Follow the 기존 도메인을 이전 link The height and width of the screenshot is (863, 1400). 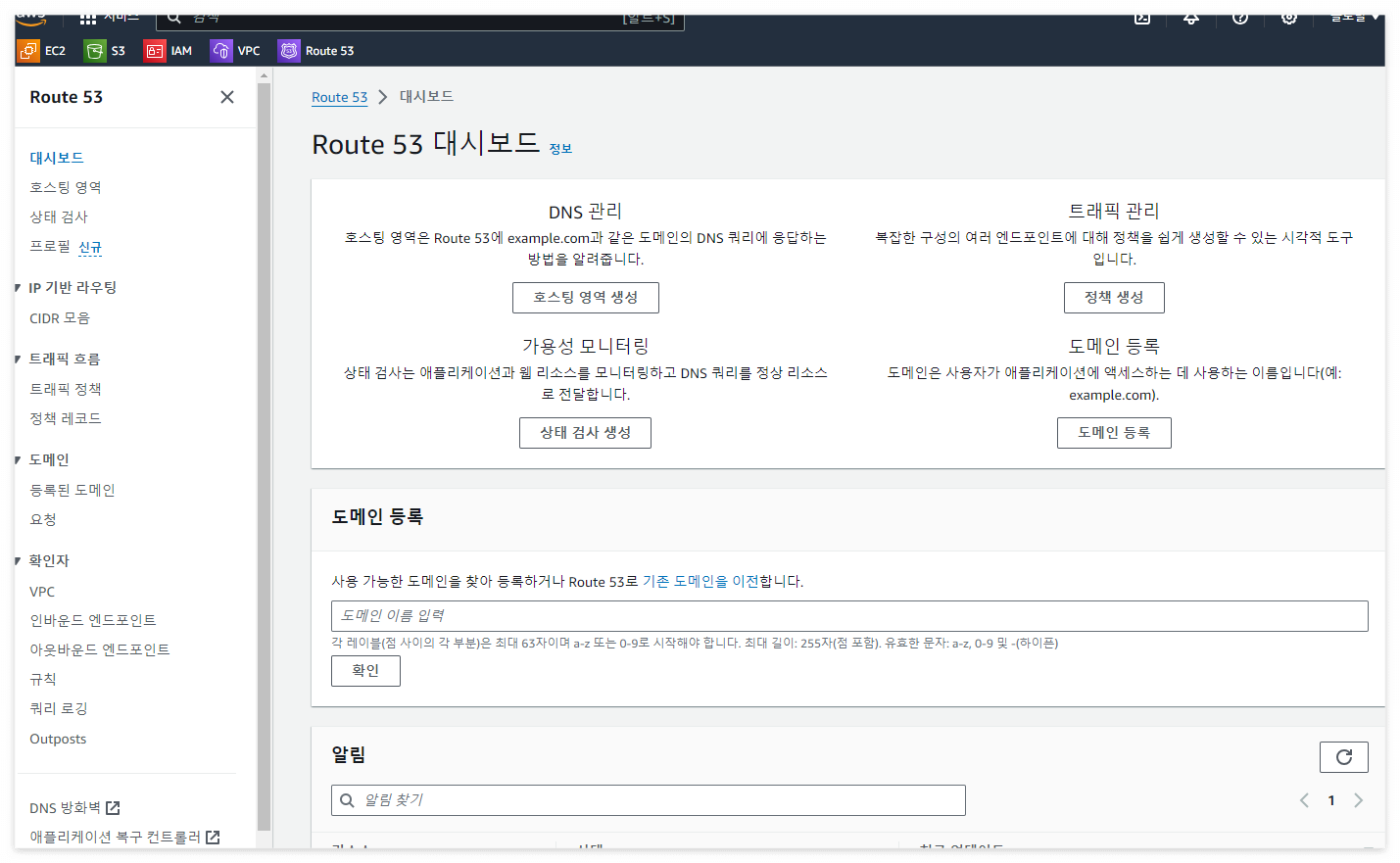pyautogui.click(x=700, y=582)
